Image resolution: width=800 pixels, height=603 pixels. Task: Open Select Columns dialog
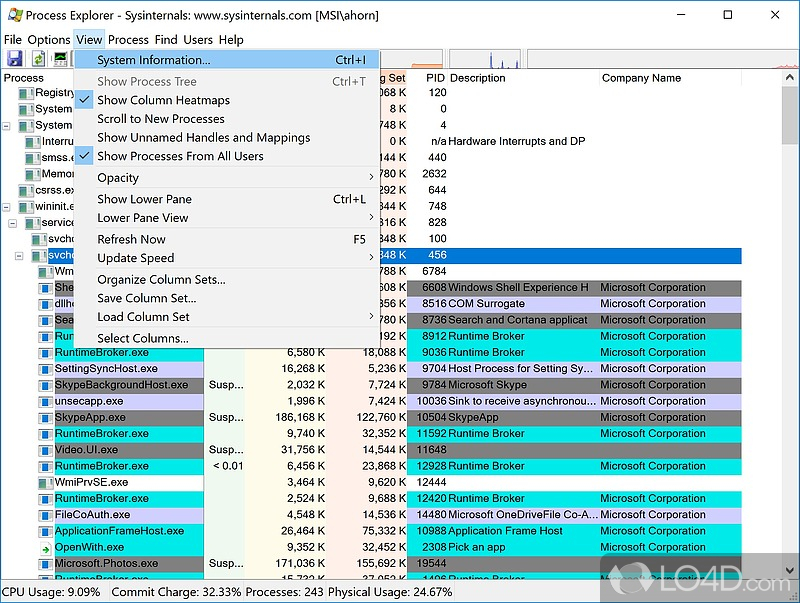[227, 338]
